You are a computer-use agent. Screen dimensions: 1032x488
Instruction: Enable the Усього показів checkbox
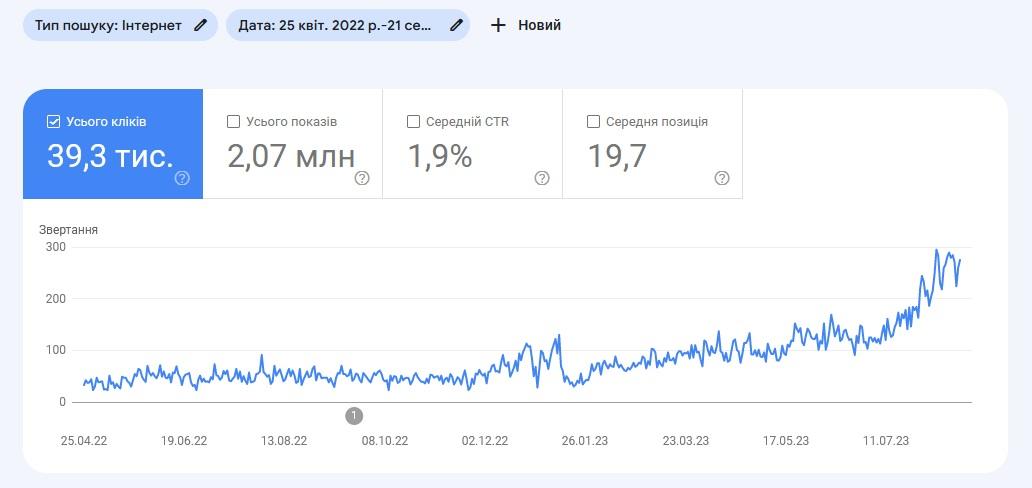coord(233,122)
